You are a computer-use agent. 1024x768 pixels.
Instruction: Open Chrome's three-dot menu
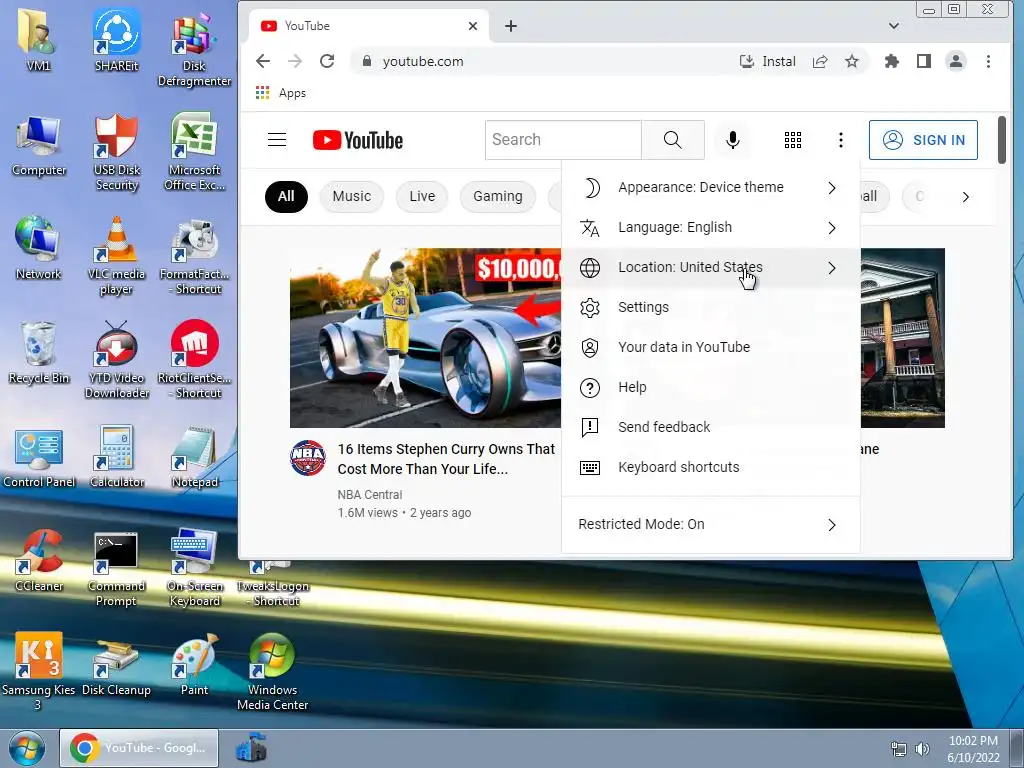coord(988,61)
